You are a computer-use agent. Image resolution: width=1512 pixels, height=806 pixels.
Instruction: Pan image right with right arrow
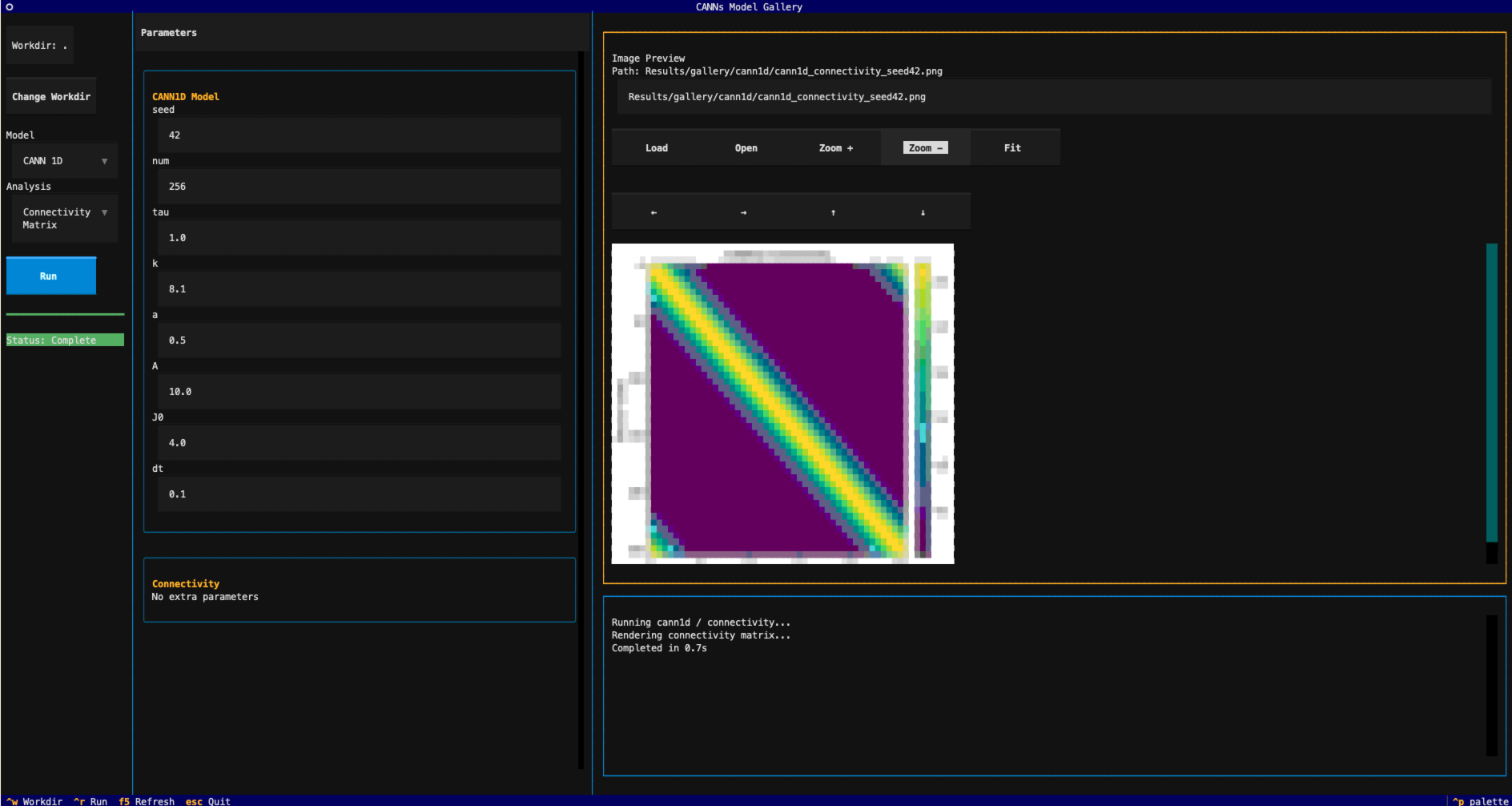(744, 212)
